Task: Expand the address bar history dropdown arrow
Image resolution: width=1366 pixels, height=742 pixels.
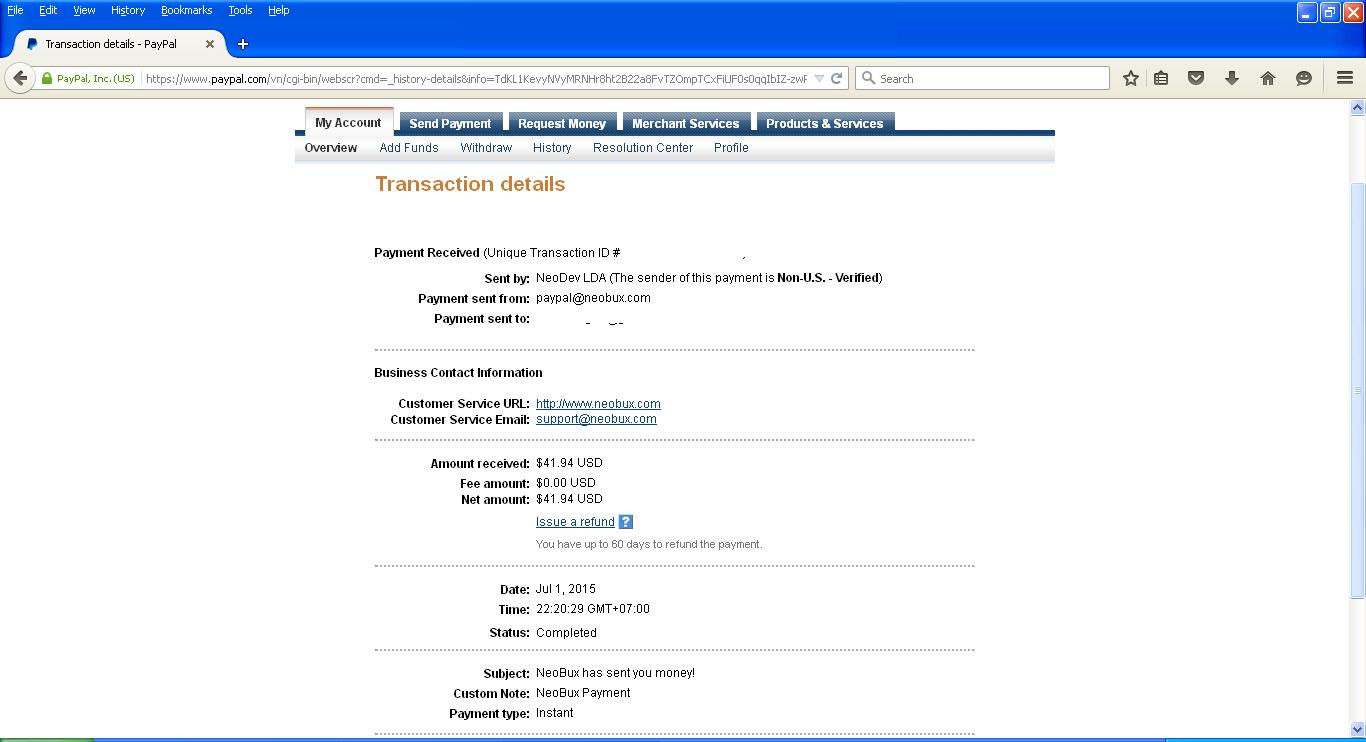Action: (x=819, y=78)
